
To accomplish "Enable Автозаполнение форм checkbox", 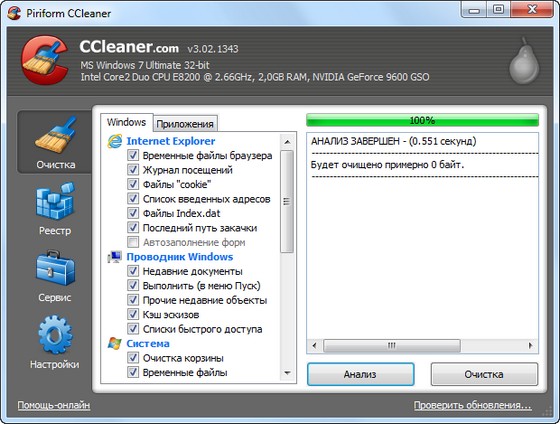I will (x=133, y=242).
